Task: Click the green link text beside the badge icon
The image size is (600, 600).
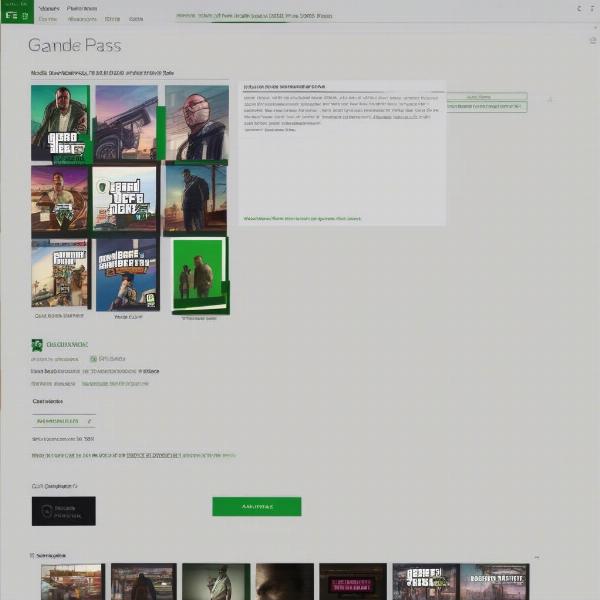Action: pos(67,344)
